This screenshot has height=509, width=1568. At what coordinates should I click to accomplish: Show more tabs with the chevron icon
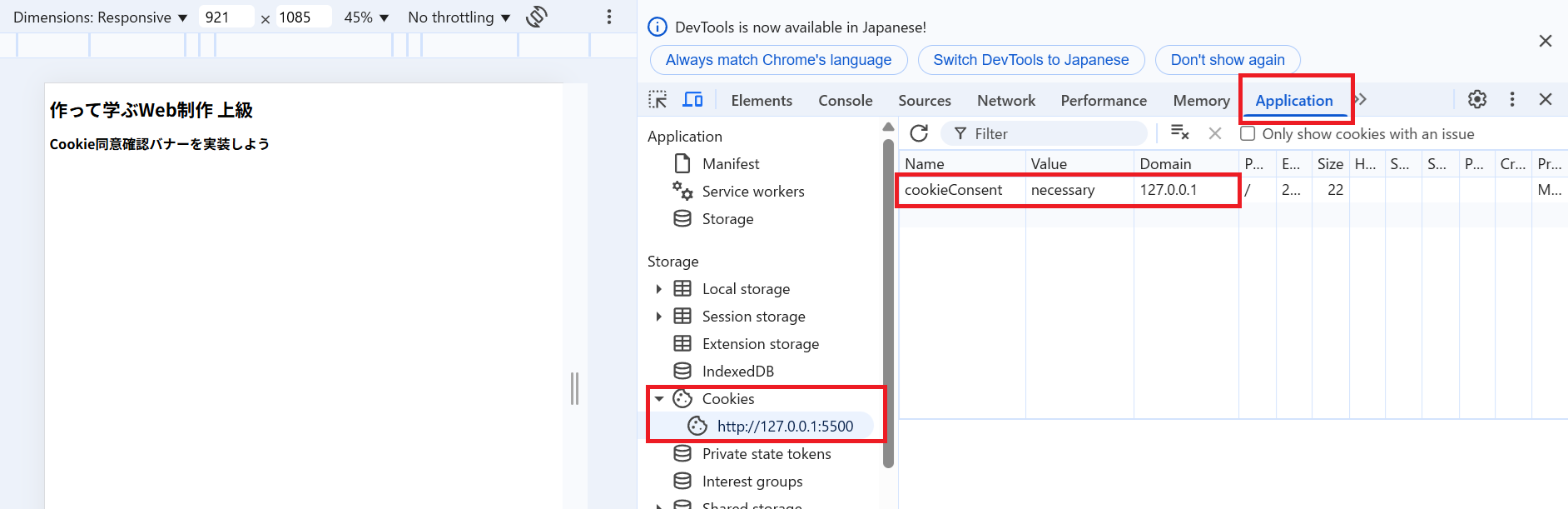(1361, 99)
